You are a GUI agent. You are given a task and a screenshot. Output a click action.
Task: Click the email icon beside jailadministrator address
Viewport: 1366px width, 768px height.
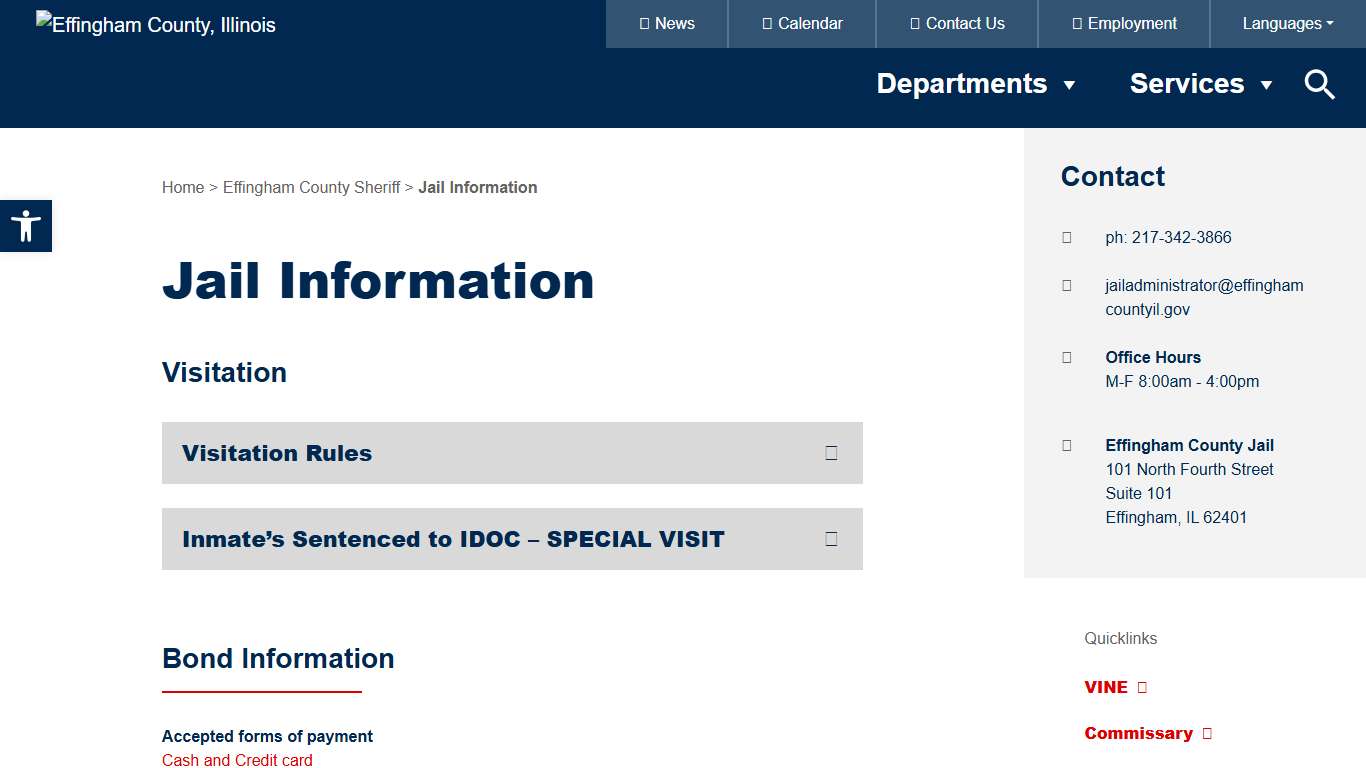tap(1066, 285)
